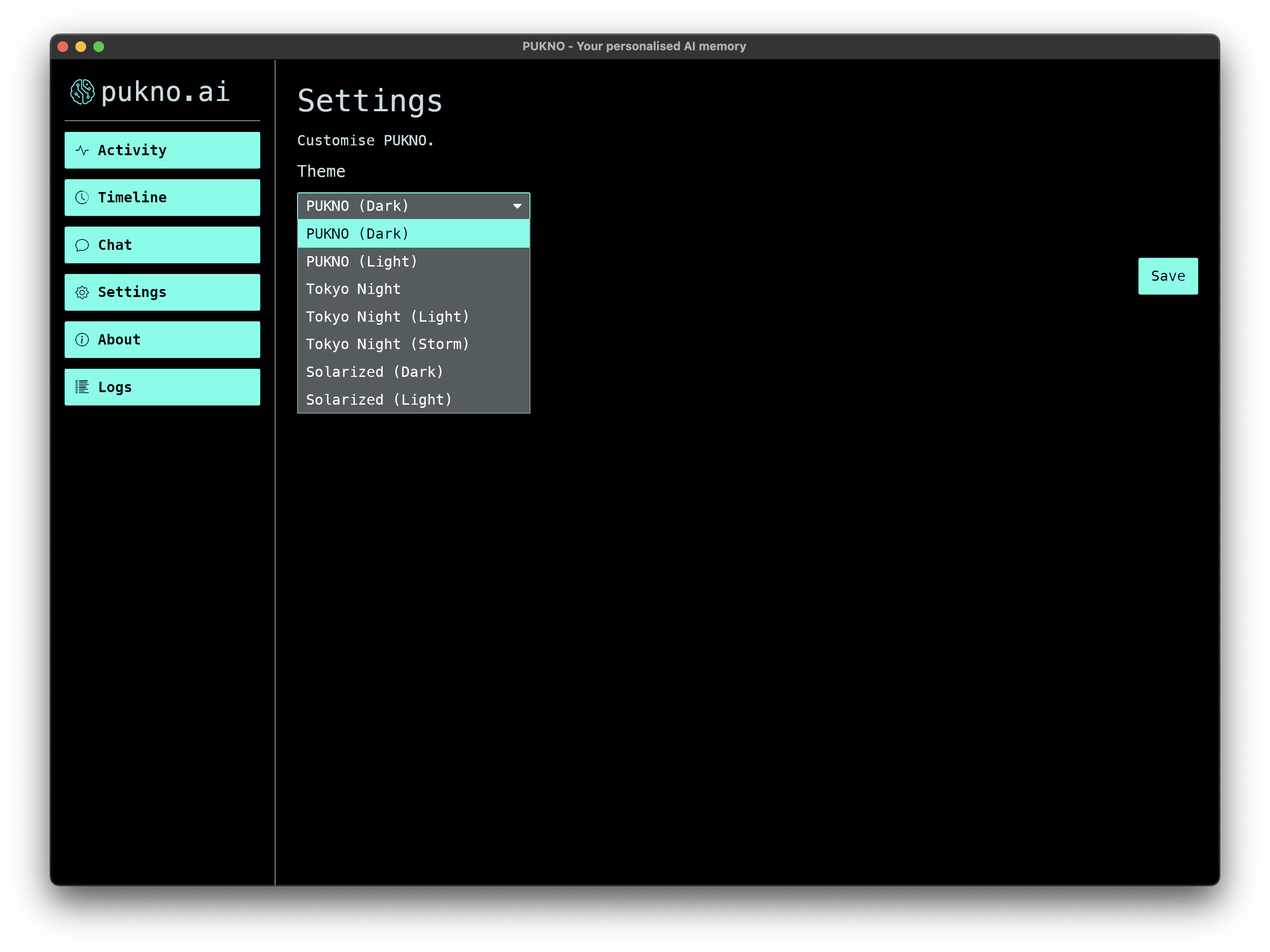Image resolution: width=1270 pixels, height=952 pixels.
Task: Click the green window zoom button
Action: [x=99, y=47]
